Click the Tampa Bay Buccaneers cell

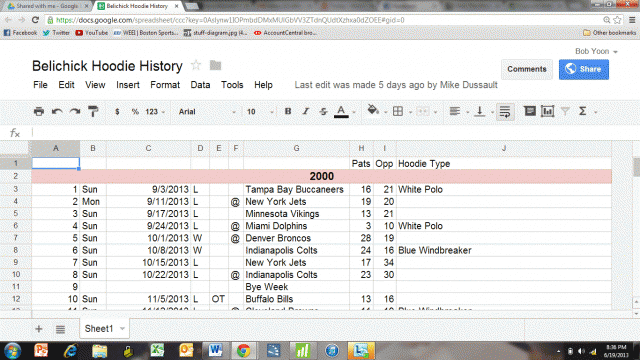[x=296, y=189]
